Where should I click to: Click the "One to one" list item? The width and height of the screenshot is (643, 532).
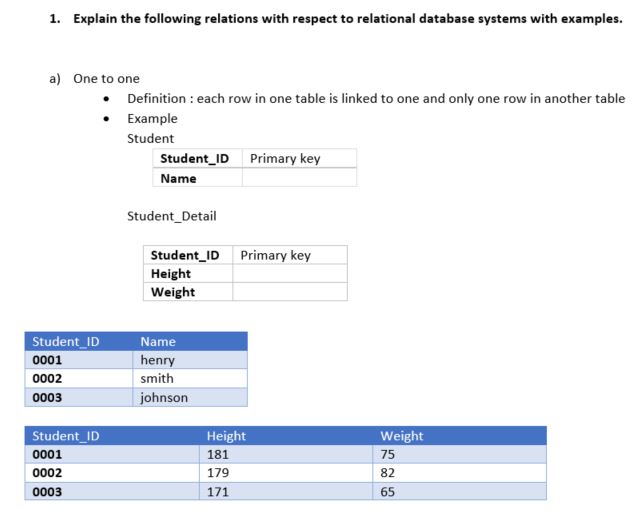pos(106,78)
